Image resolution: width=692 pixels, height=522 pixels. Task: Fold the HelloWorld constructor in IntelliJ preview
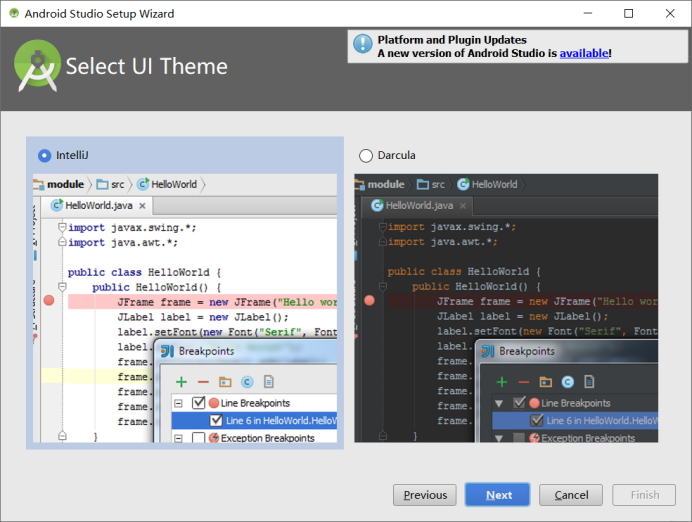click(x=62, y=287)
